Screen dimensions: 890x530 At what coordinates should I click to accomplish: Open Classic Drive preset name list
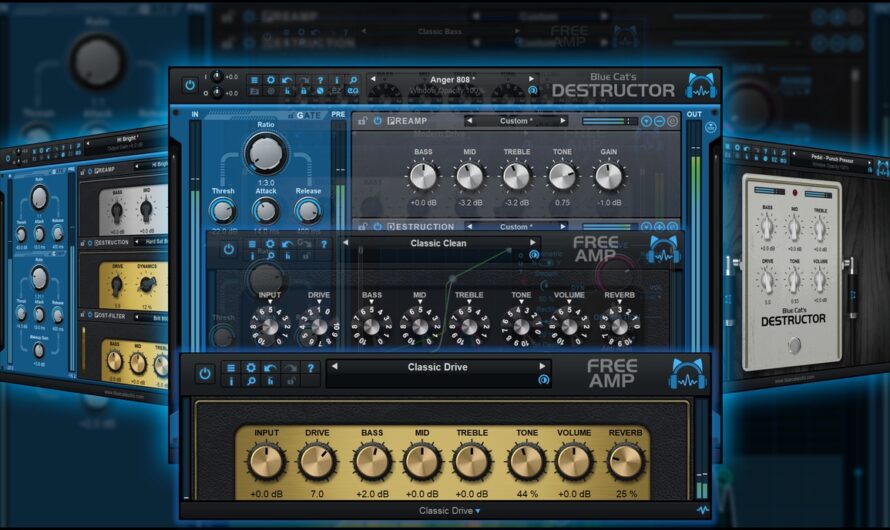pyautogui.click(x=437, y=367)
